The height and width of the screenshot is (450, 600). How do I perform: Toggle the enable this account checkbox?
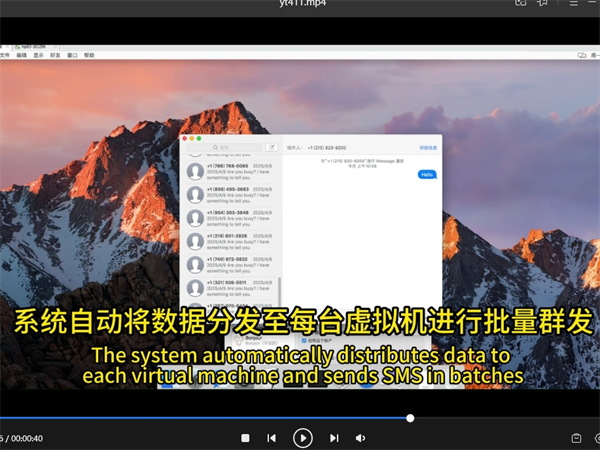(x=305, y=340)
